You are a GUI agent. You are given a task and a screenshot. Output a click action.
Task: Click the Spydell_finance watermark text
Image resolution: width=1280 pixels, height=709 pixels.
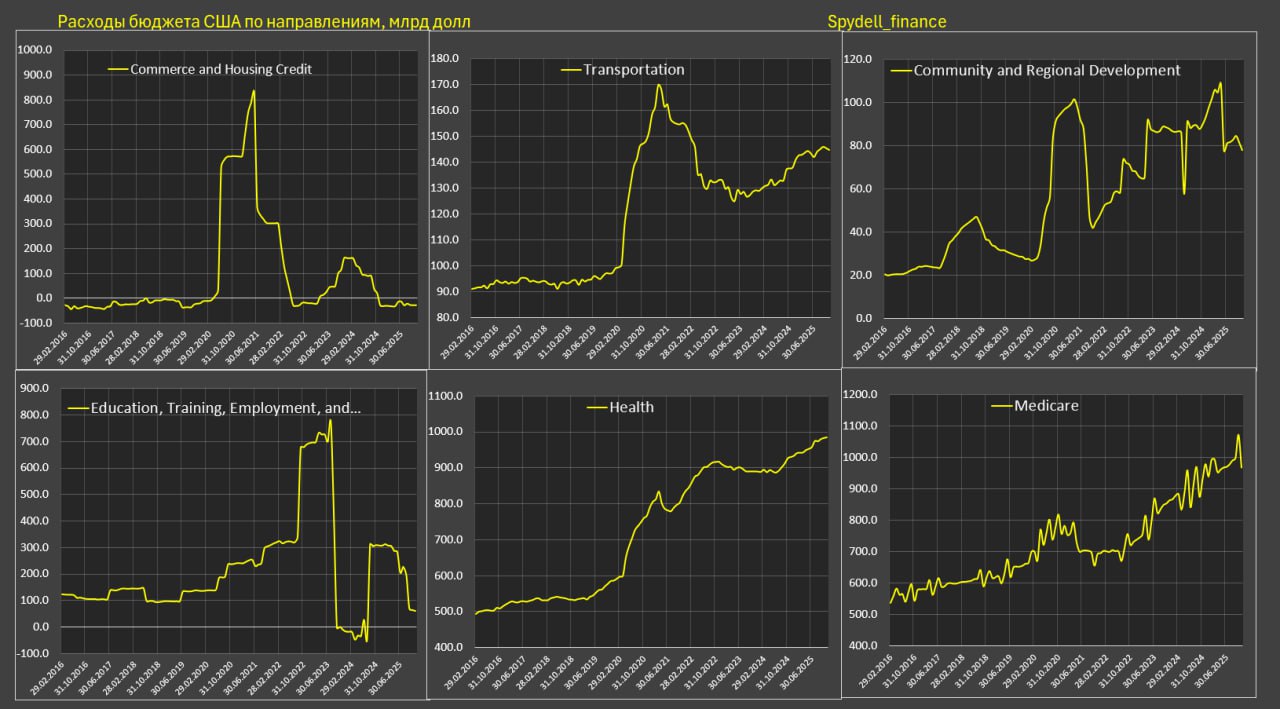[889, 21]
